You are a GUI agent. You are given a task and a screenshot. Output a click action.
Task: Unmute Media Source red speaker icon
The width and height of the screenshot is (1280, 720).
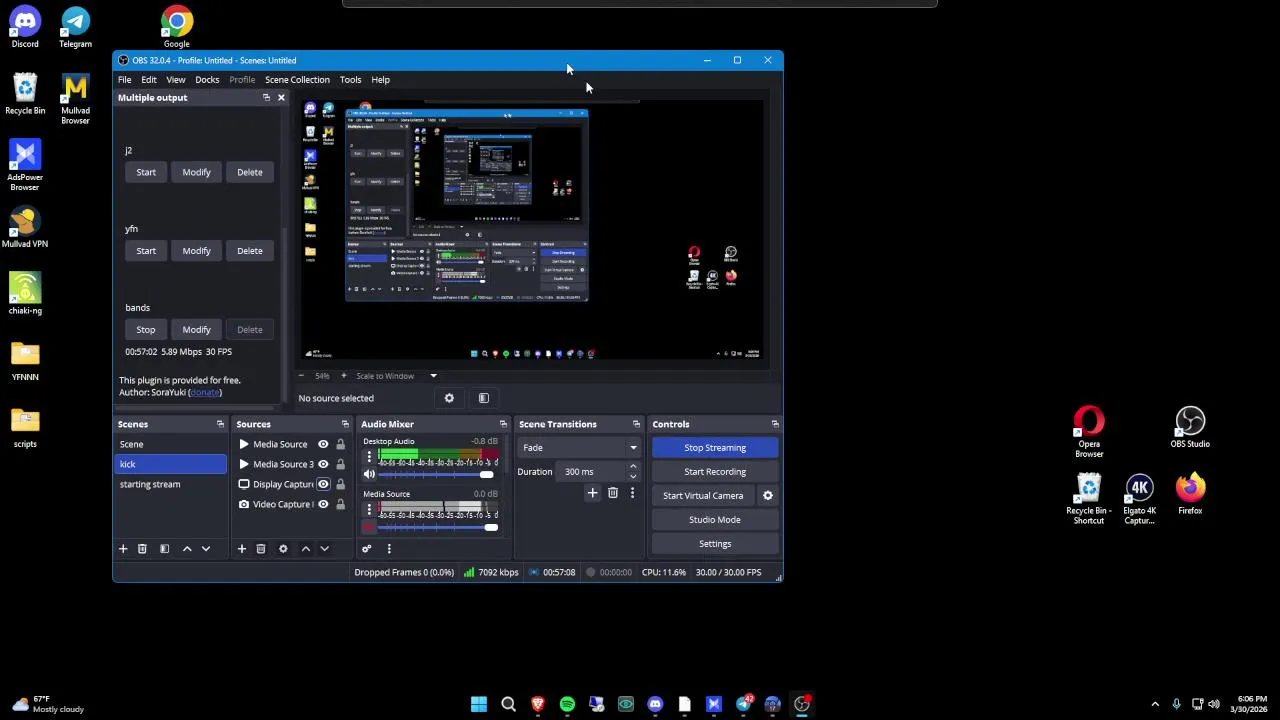(x=369, y=527)
